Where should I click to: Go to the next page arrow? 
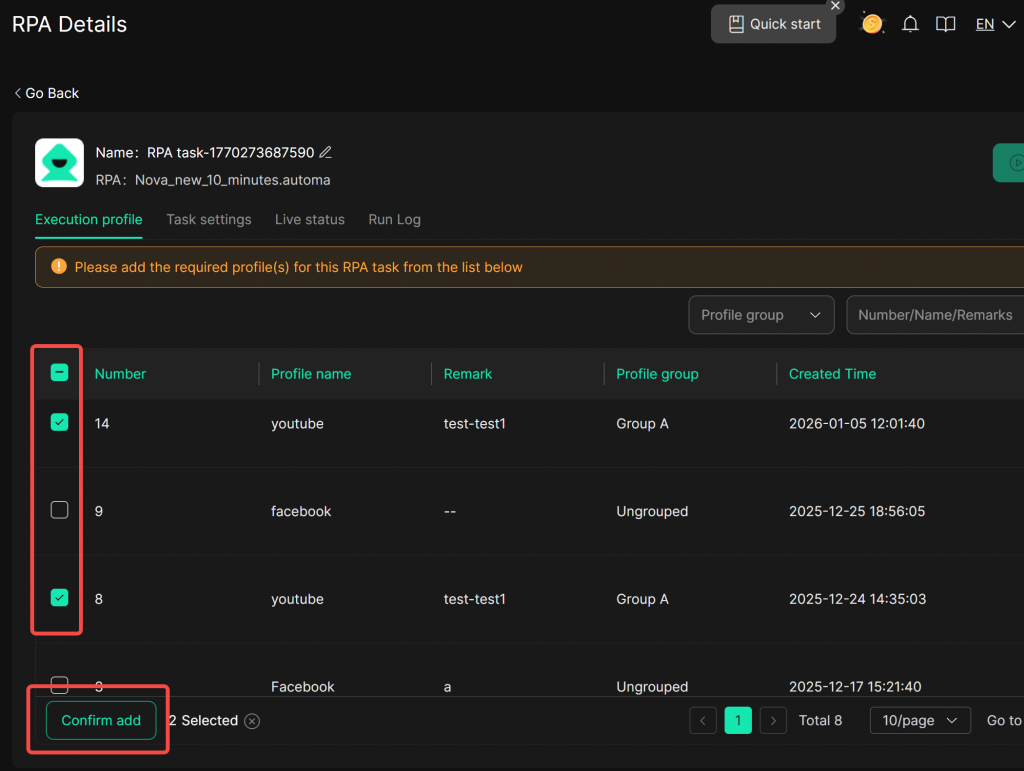click(x=772, y=721)
